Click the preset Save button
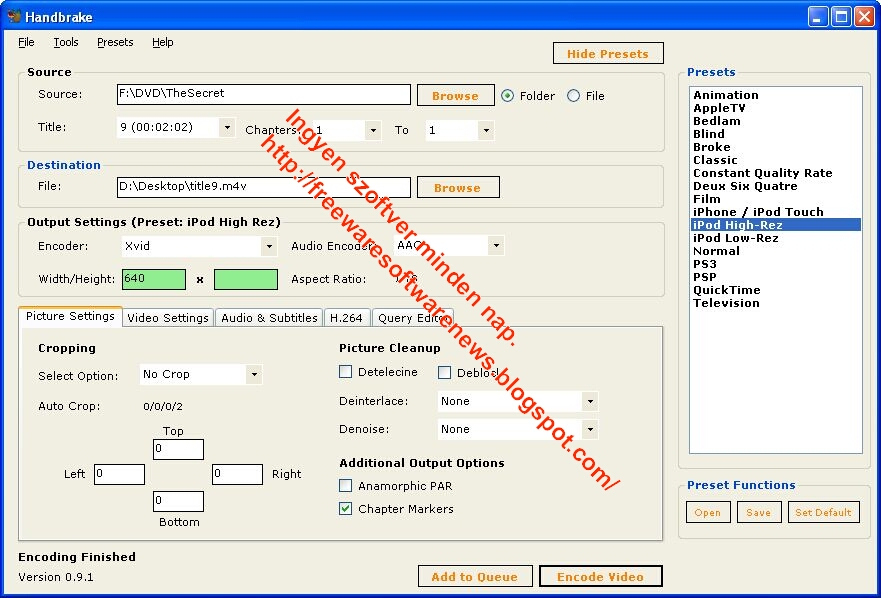Image resolution: width=881 pixels, height=598 pixels. coord(759,512)
